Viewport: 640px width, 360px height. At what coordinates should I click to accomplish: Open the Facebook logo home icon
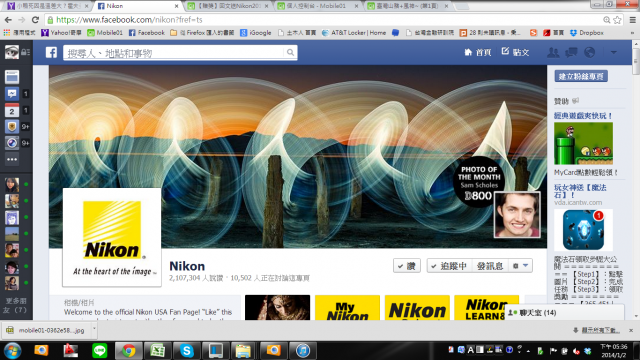(51, 52)
